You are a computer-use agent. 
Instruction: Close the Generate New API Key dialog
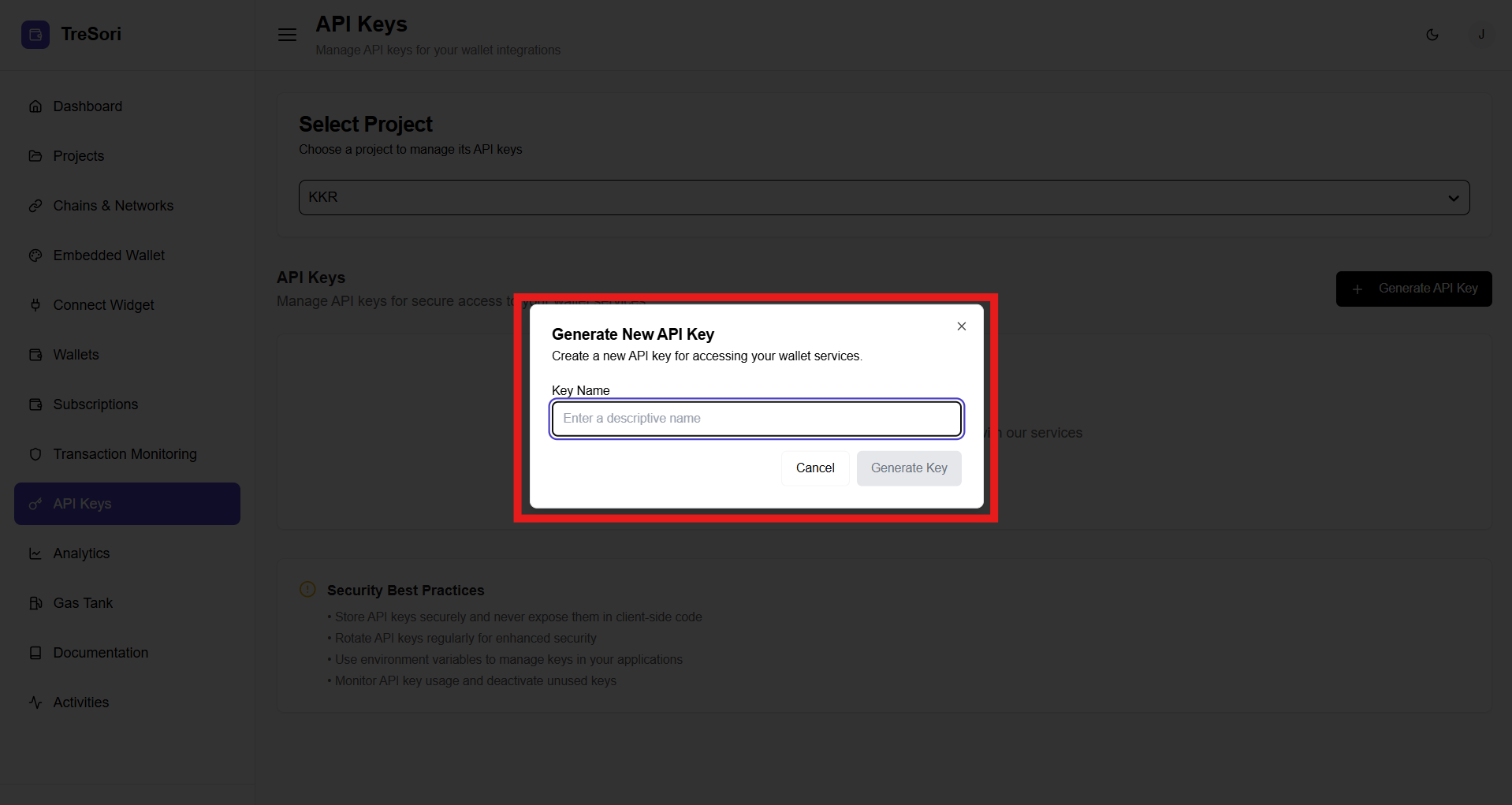click(x=961, y=326)
